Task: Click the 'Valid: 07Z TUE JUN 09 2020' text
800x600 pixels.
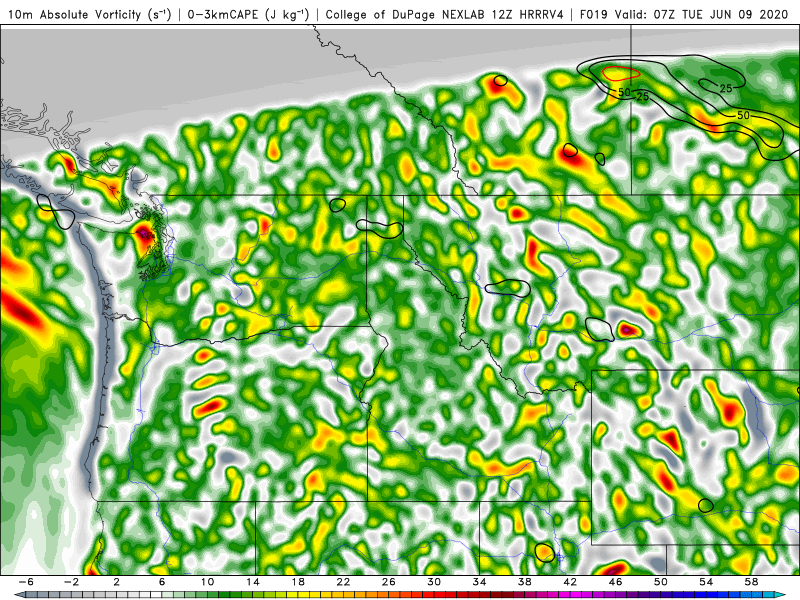Action: click(x=702, y=14)
